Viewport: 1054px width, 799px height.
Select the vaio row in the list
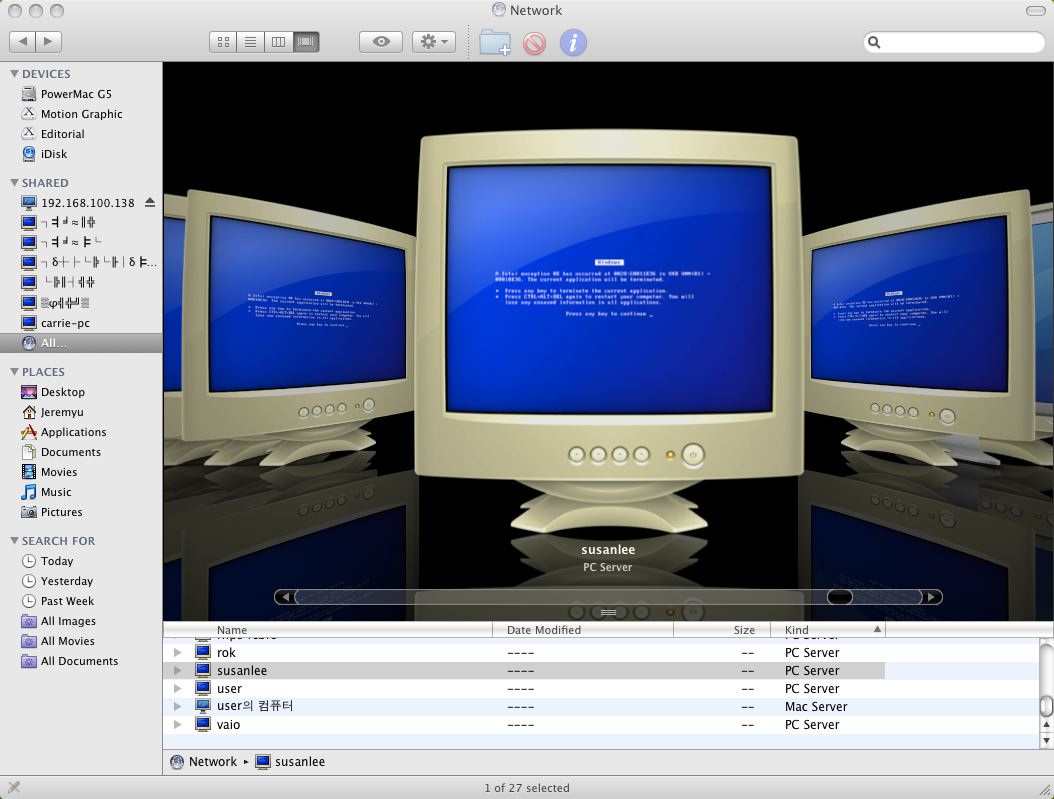[x=601, y=724]
